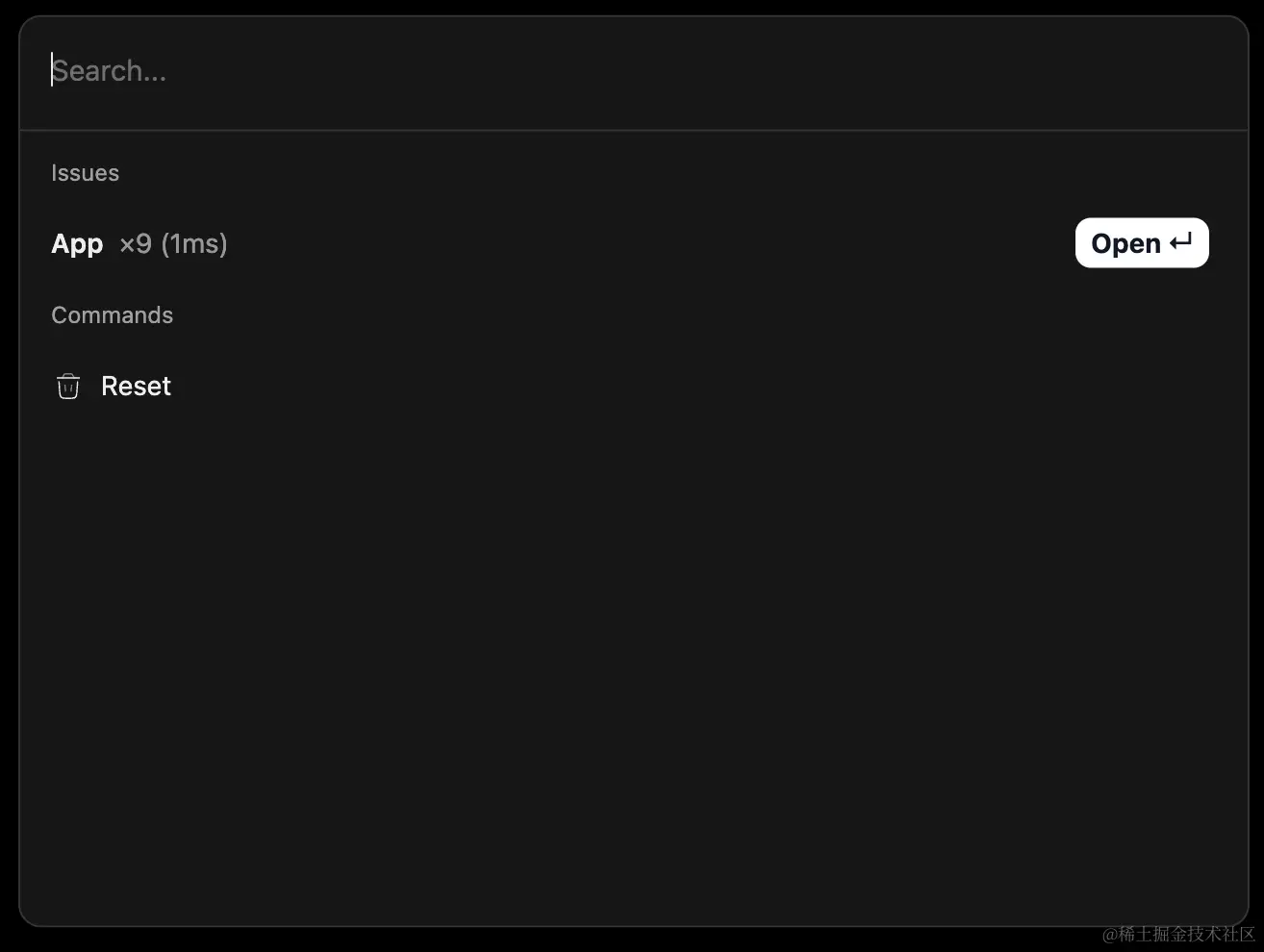Click the (1ms) timing label
Image resolution: width=1264 pixels, height=952 pixels.
[x=194, y=244]
